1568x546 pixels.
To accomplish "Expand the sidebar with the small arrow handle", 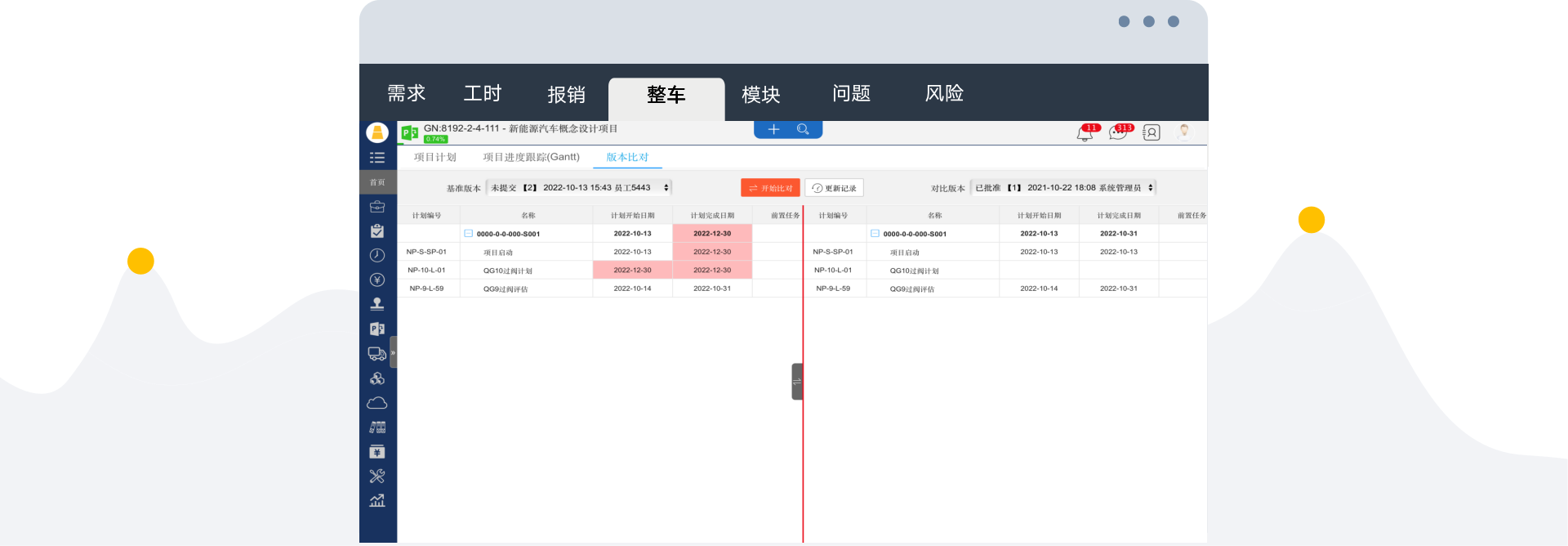I will tap(393, 352).
